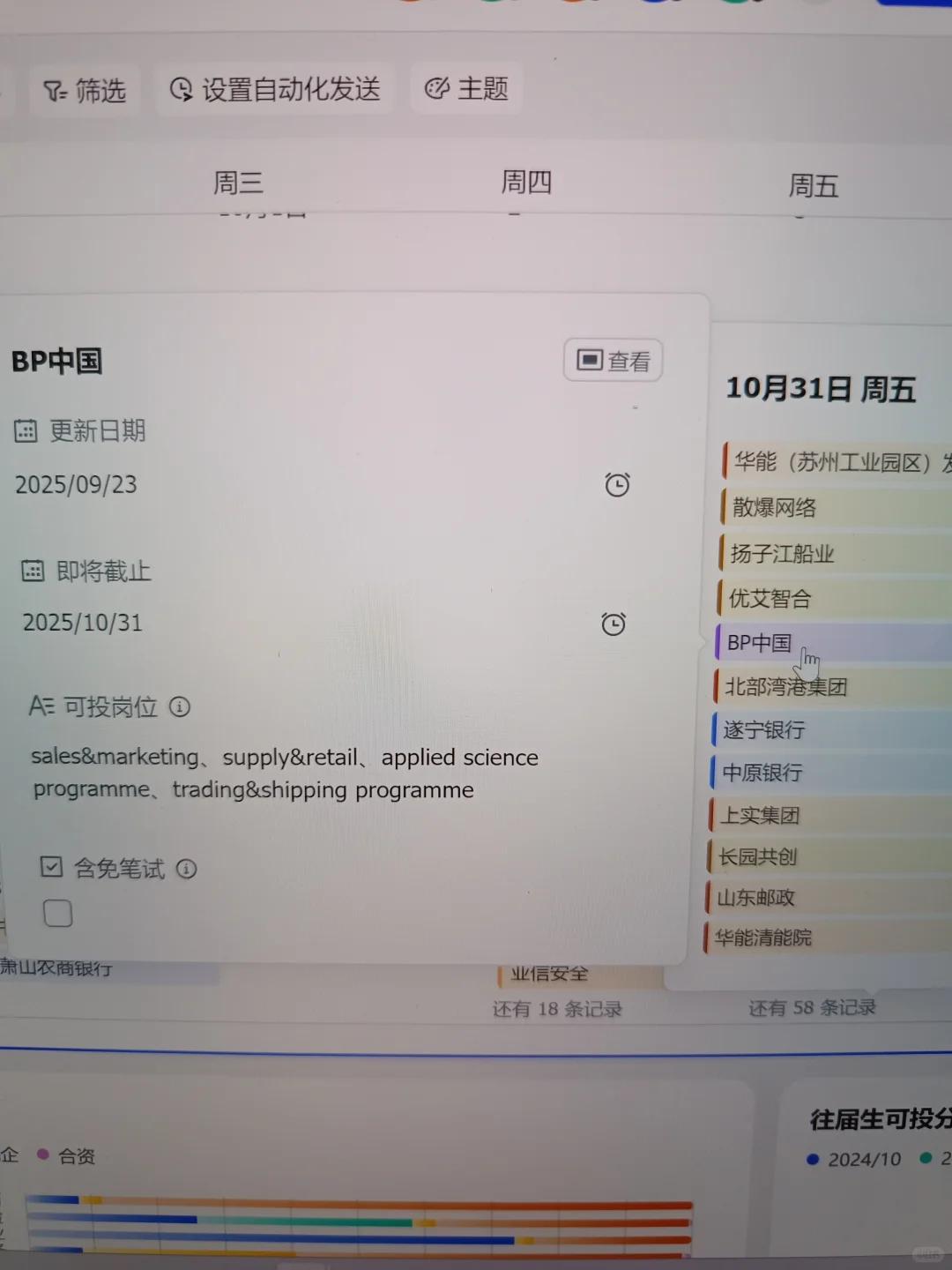Open the 主题 theme button

point(466,88)
